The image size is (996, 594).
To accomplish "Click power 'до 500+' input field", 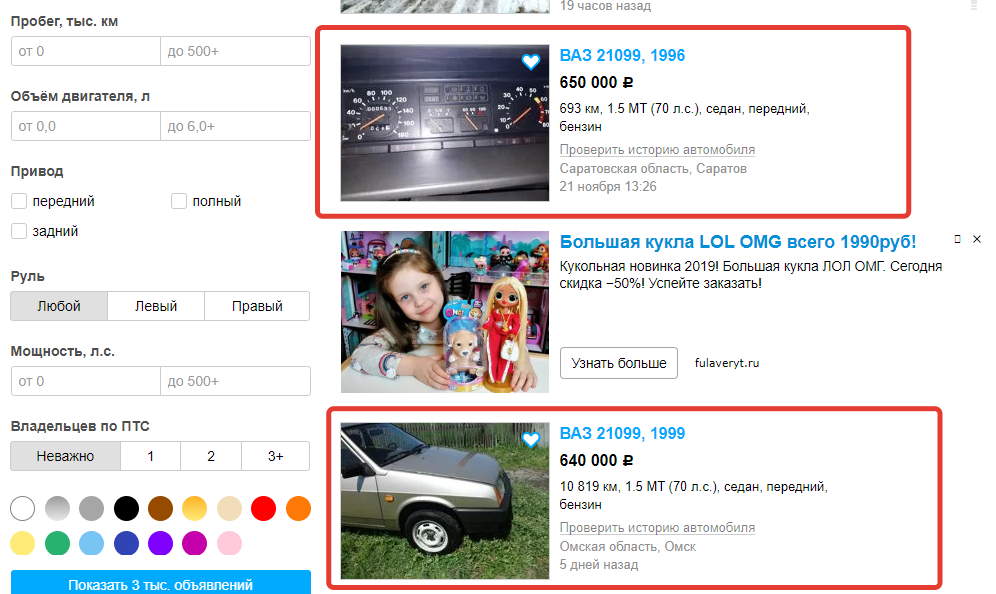I will click(236, 381).
